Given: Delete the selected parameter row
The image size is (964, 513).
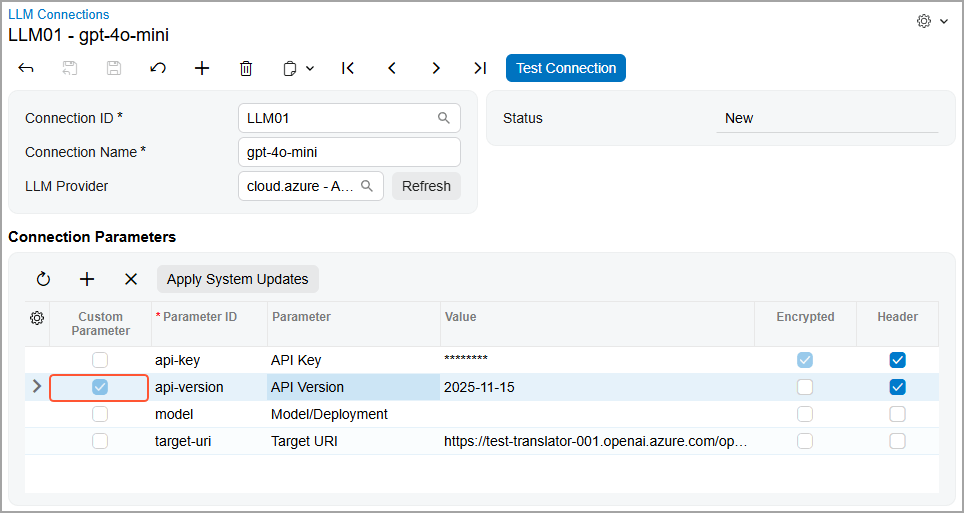Looking at the screenshot, I should click(x=131, y=279).
